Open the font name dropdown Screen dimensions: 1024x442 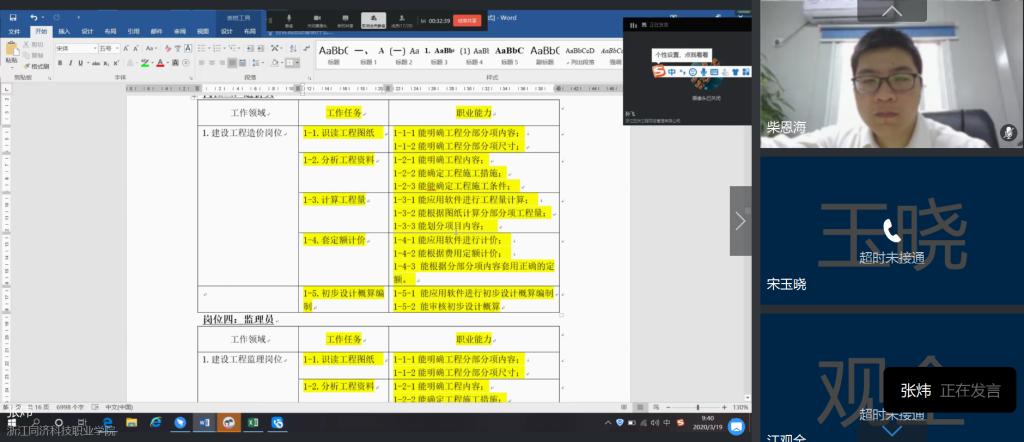click(95, 48)
